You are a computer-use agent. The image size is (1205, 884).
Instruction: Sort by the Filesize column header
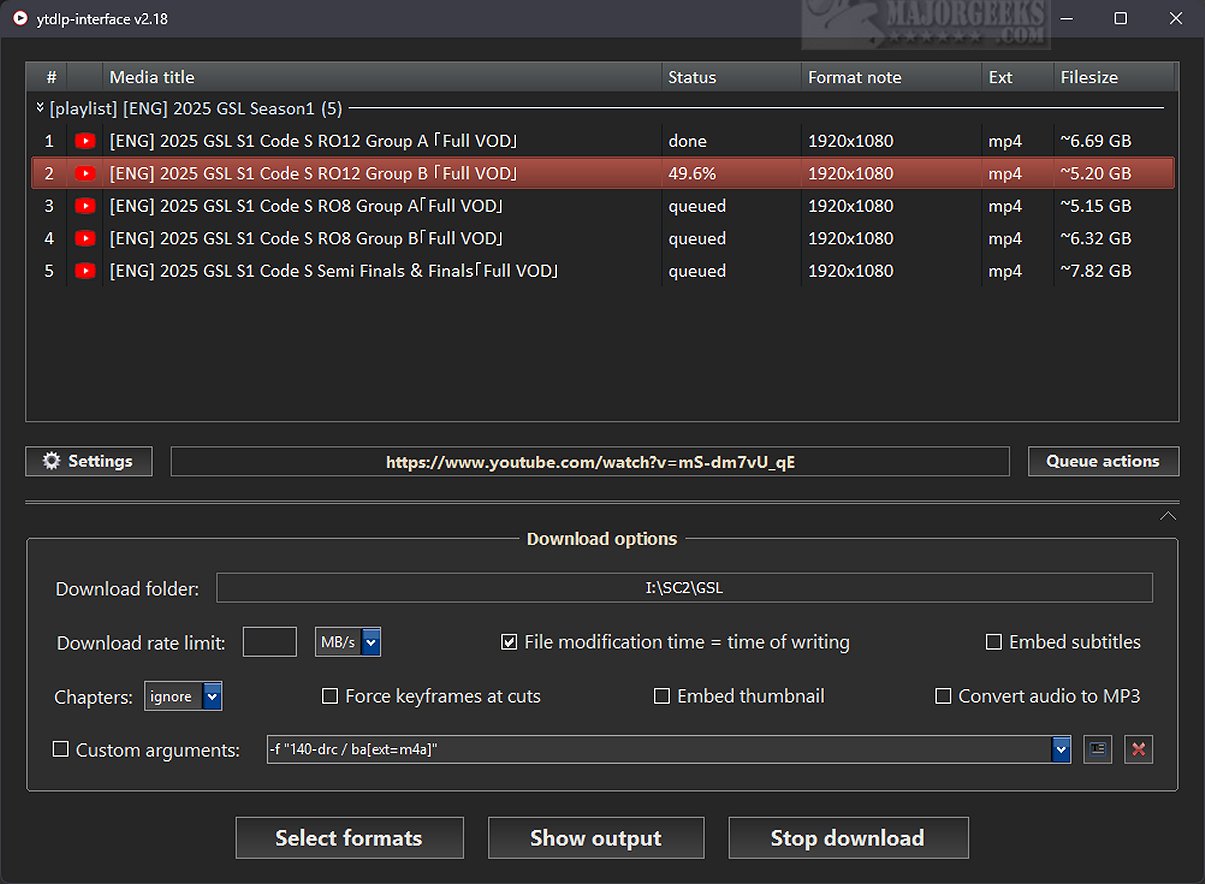click(1088, 77)
